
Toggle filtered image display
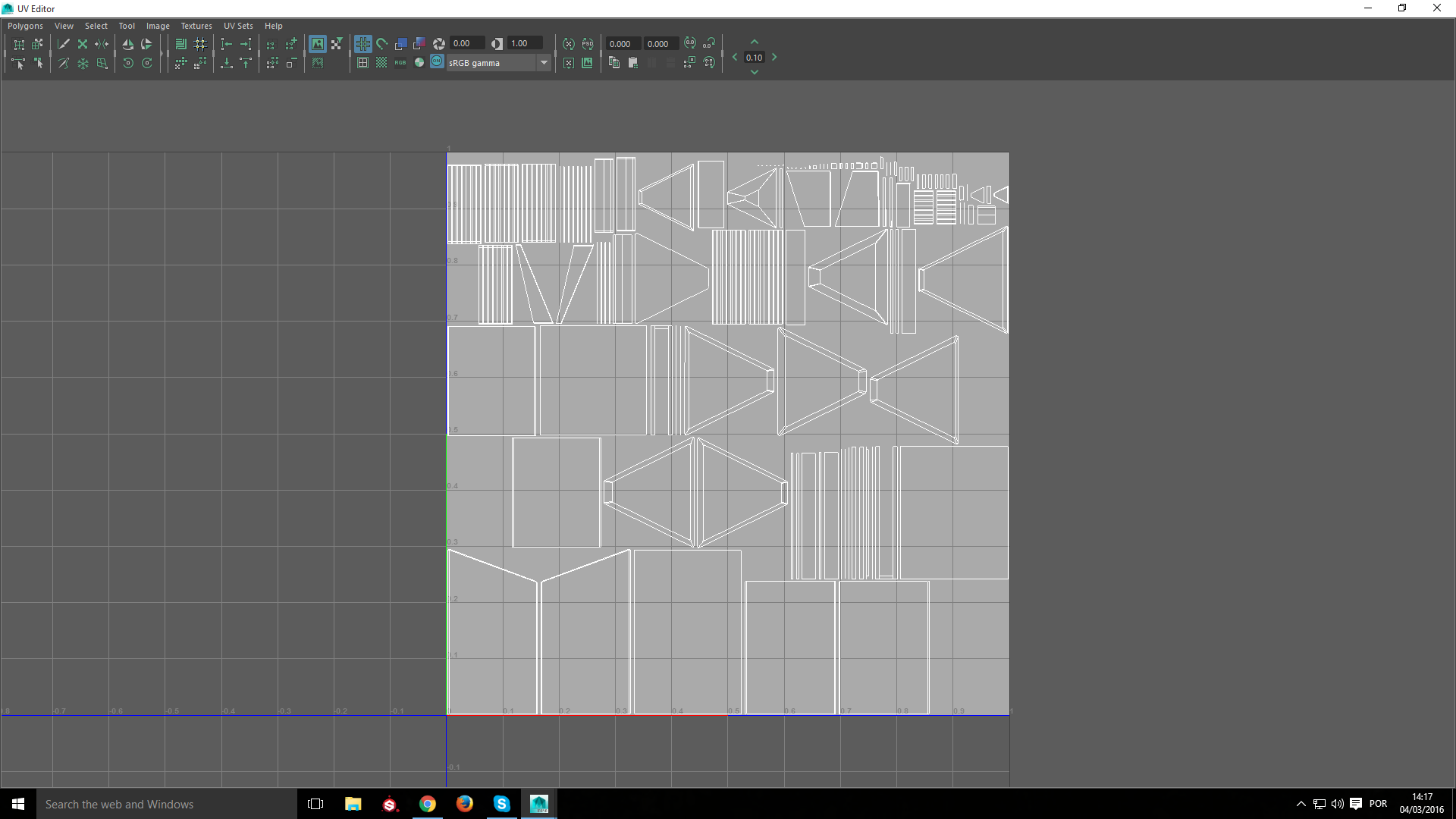click(337, 44)
